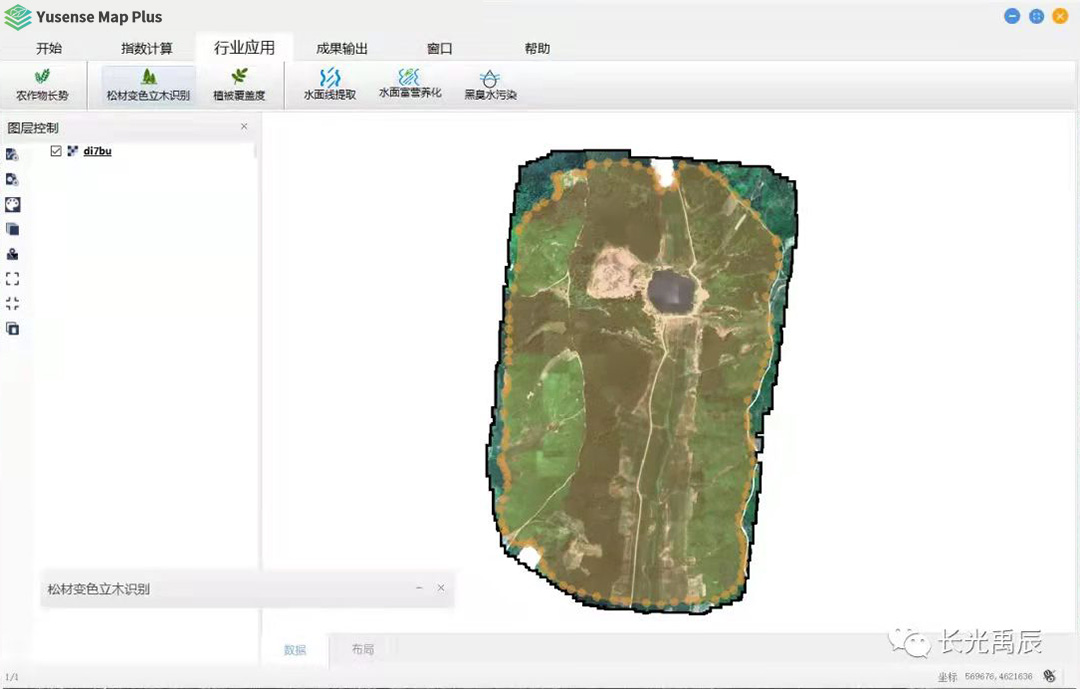Click the copy layers sidebar icon
This screenshot has height=689, width=1080.
point(12,329)
